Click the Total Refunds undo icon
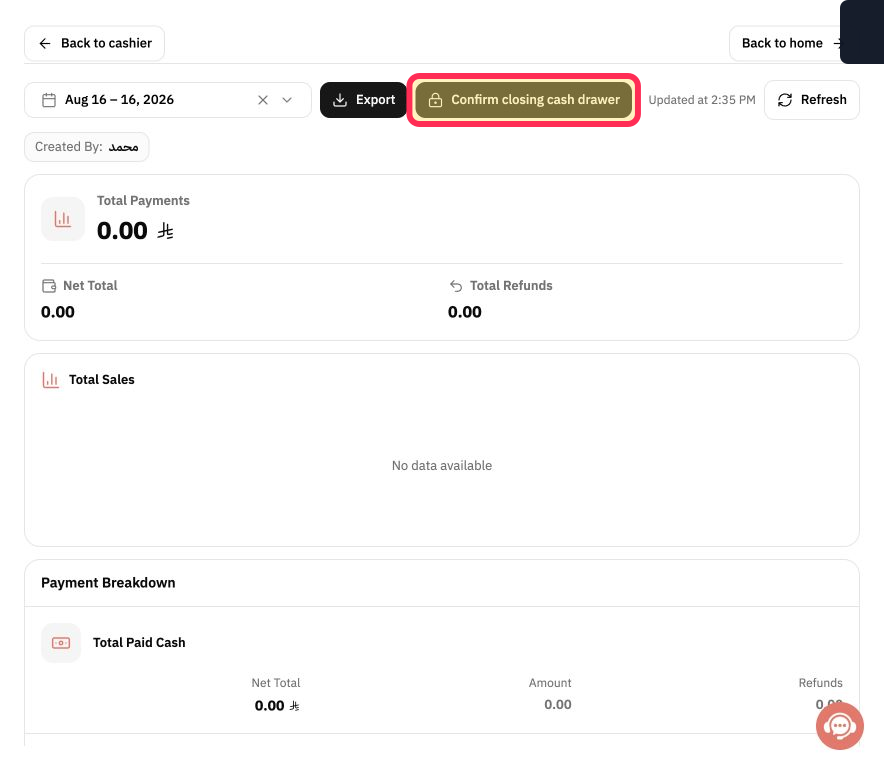The image size is (884, 770). tap(456, 286)
